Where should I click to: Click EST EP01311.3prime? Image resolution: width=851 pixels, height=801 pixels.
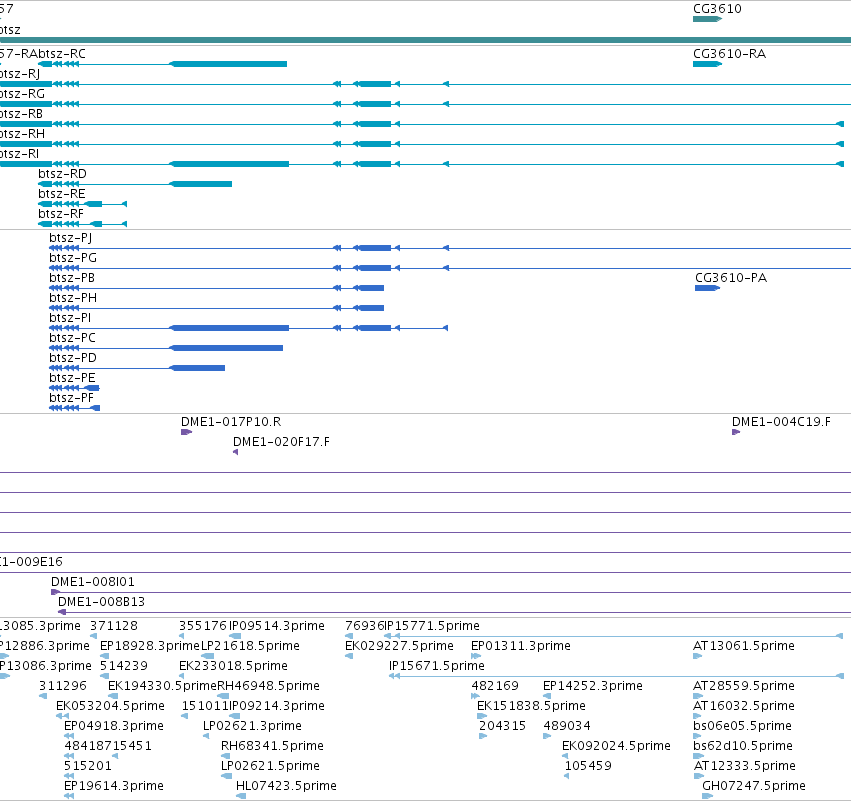(521, 646)
